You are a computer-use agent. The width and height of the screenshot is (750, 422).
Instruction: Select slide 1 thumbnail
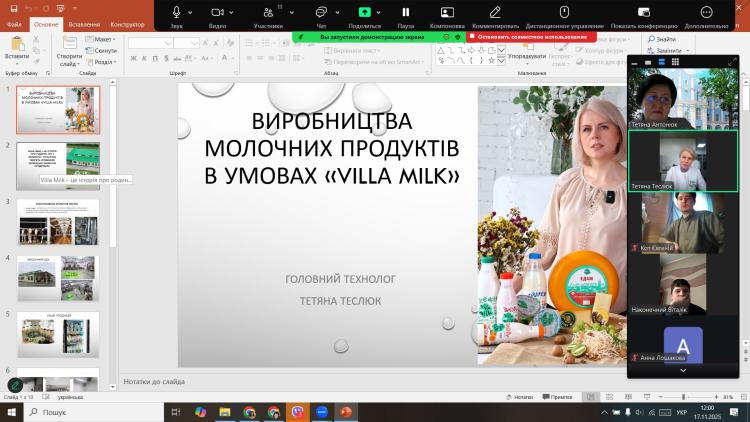tap(58, 110)
